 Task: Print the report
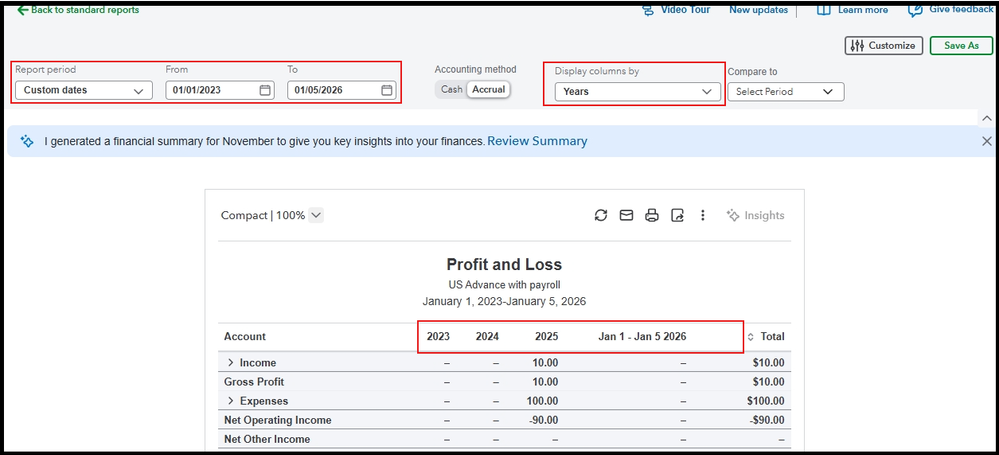651,215
